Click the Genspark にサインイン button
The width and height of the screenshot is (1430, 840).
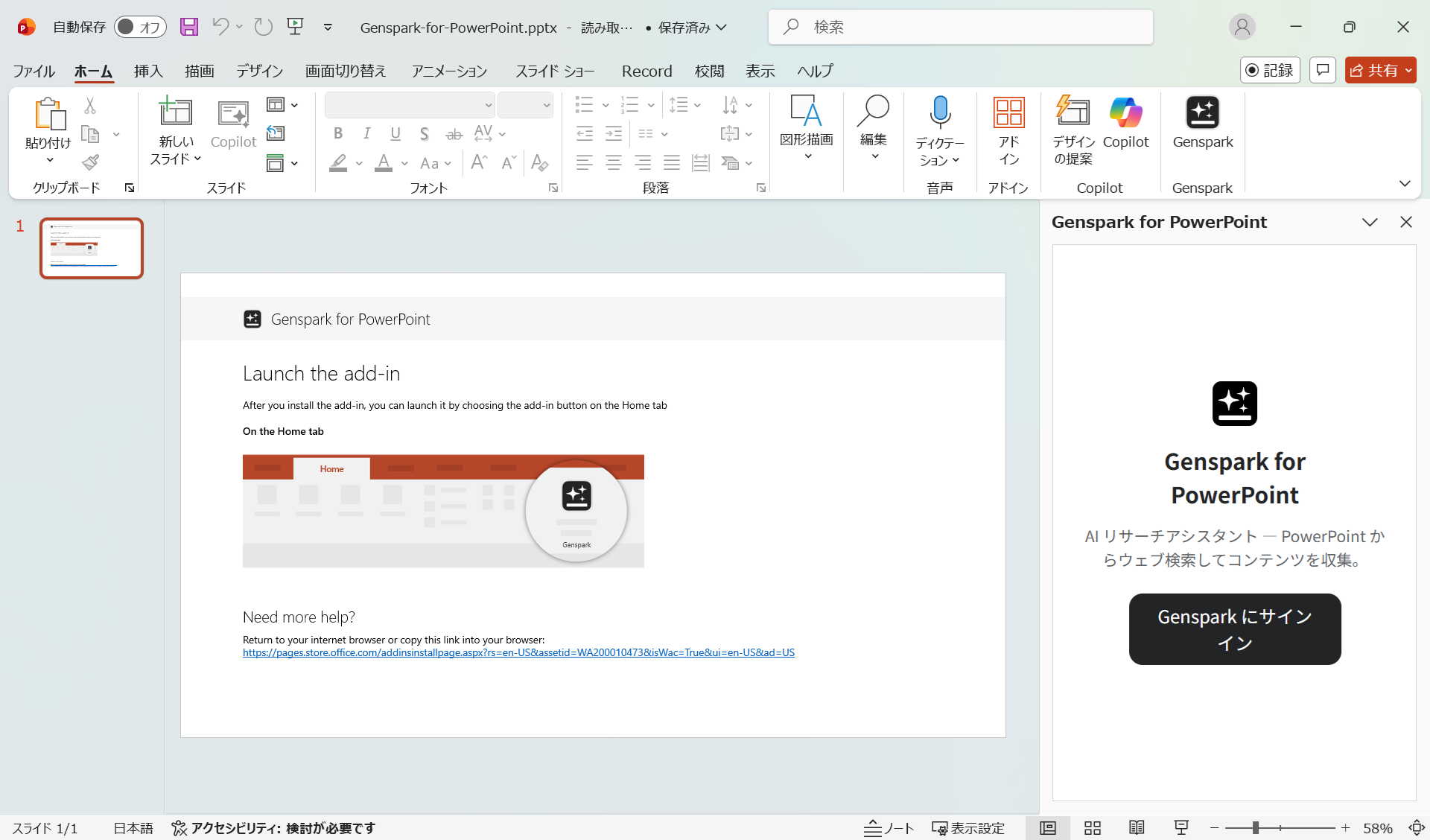(1233, 629)
